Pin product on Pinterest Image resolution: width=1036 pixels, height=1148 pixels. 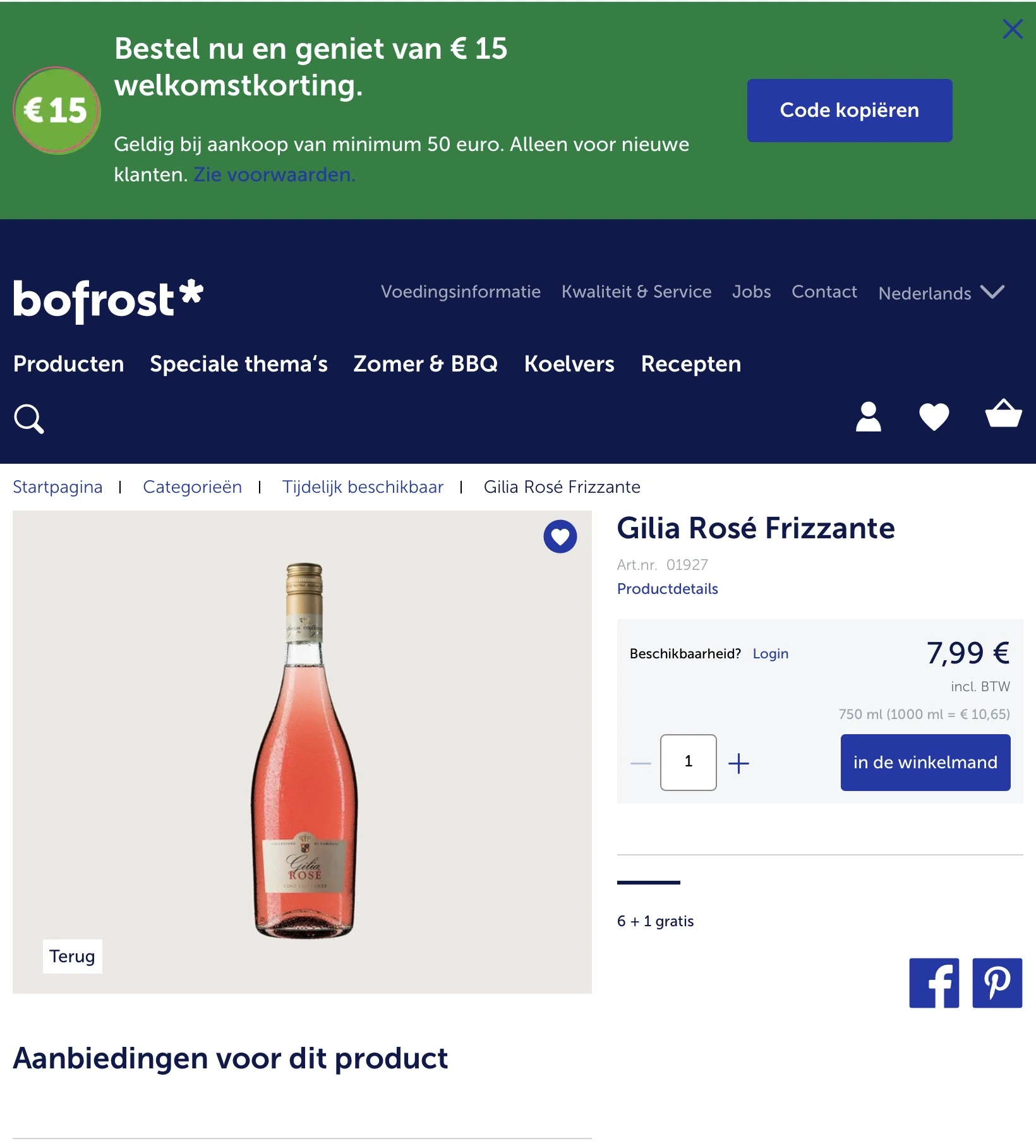point(997,983)
